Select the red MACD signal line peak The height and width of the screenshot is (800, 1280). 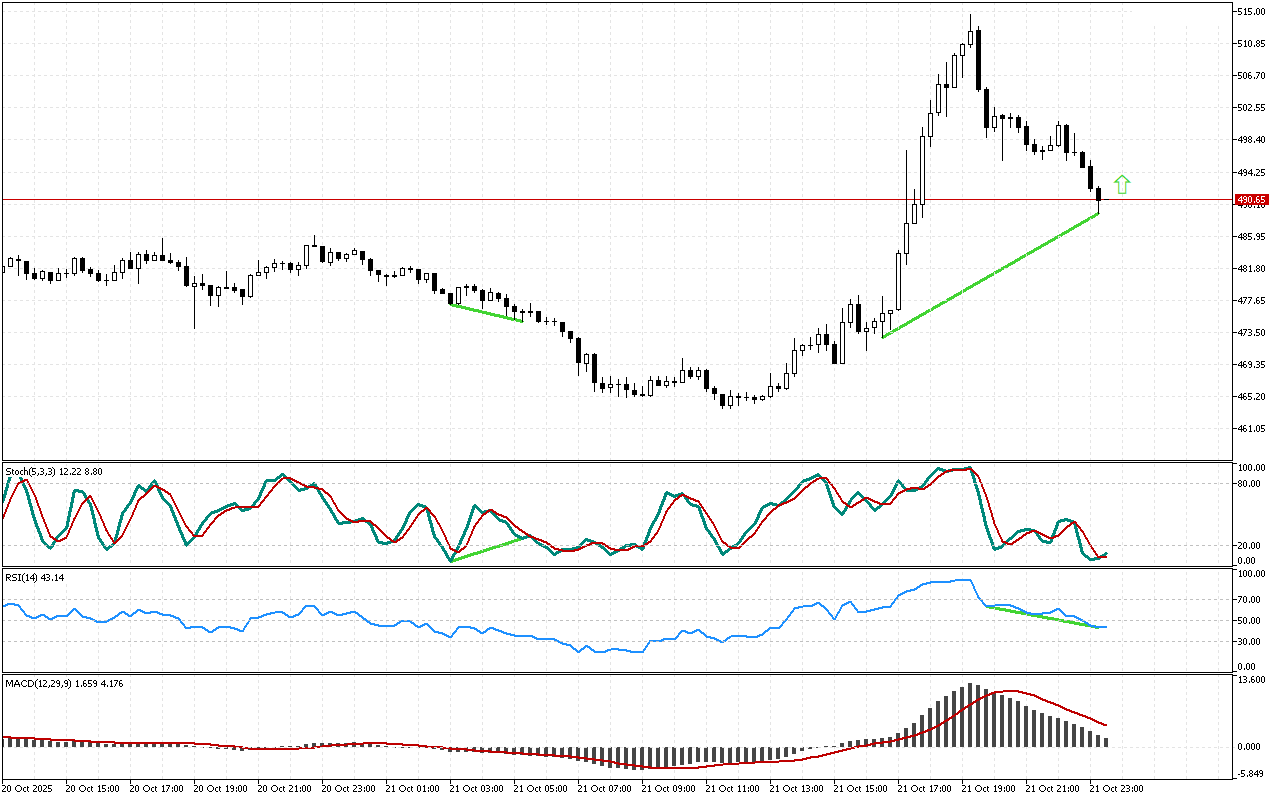tap(1012, 691)
